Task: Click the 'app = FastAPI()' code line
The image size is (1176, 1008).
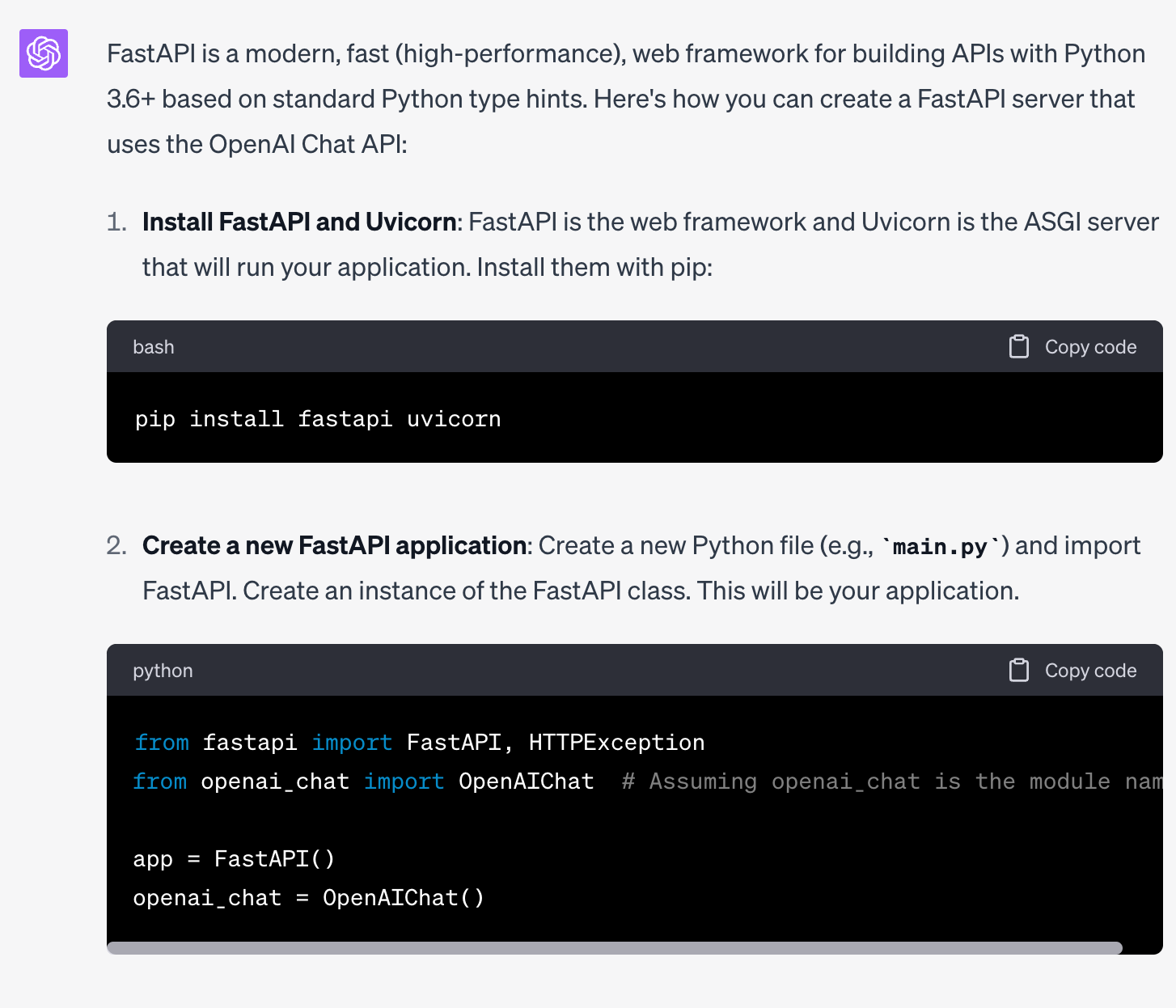Action: pyautogui.click(x=234, y=858)
